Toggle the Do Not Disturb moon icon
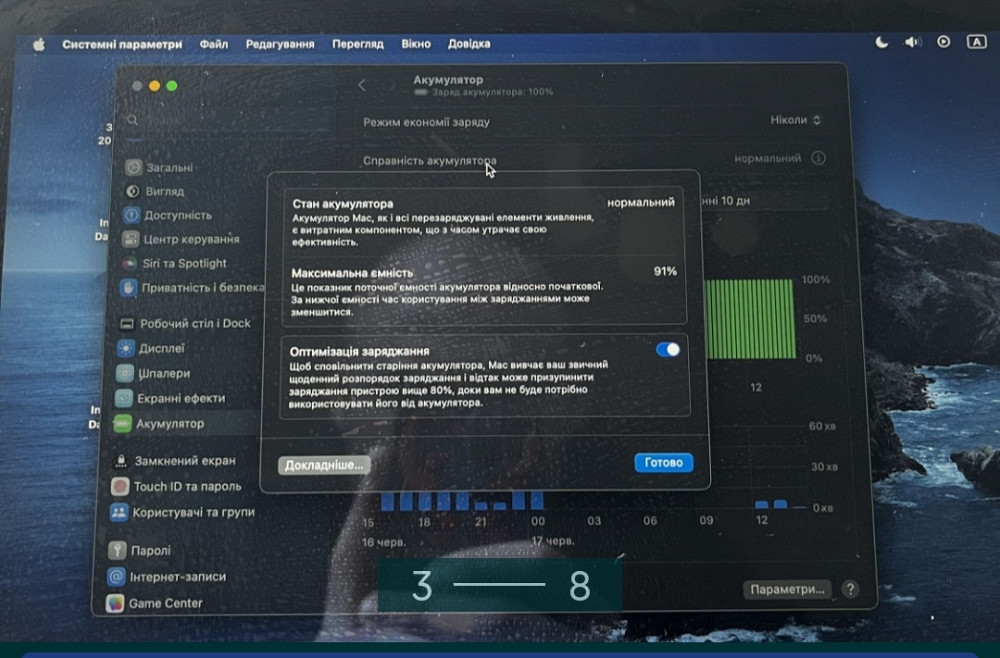Viewport: 1000px width, 658px height. point(881,43)
